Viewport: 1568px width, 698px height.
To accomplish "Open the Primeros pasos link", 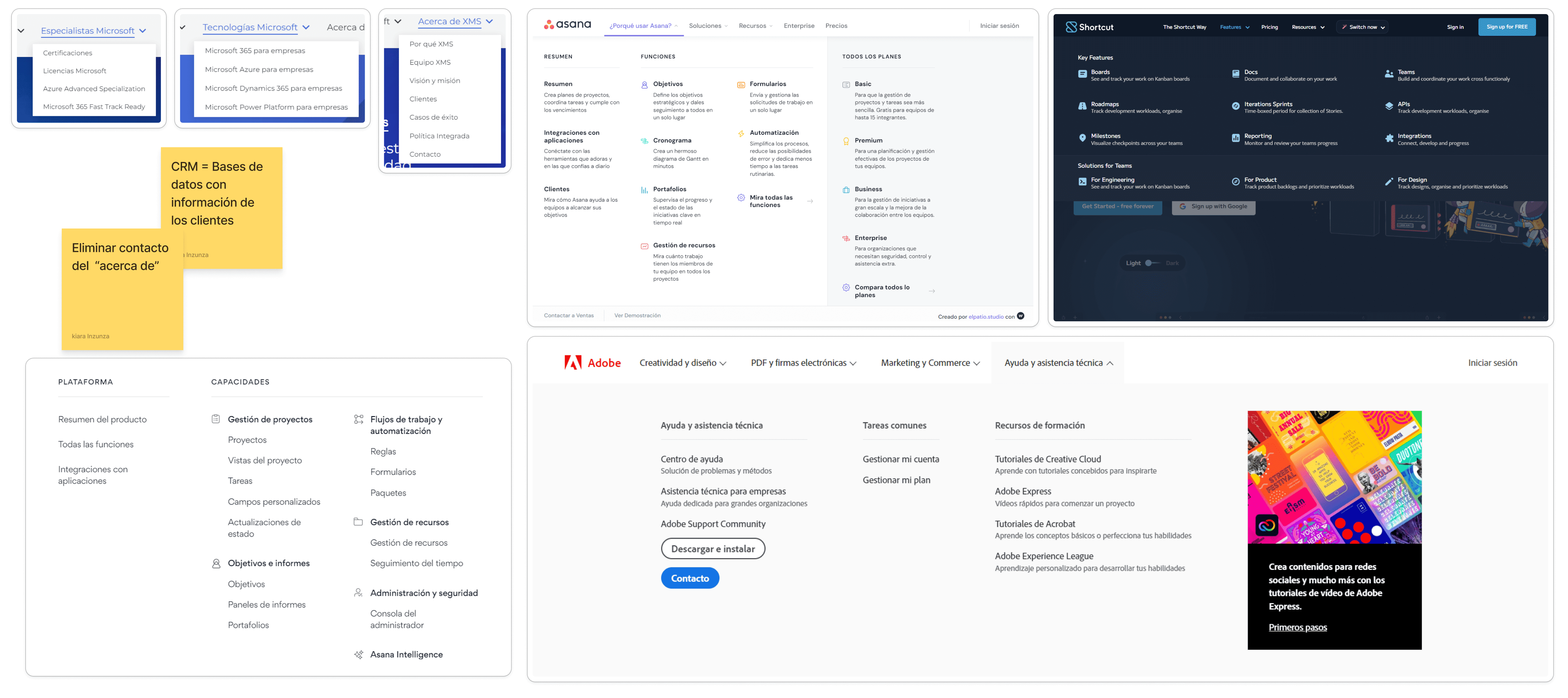I will [x=1297, y=627].
